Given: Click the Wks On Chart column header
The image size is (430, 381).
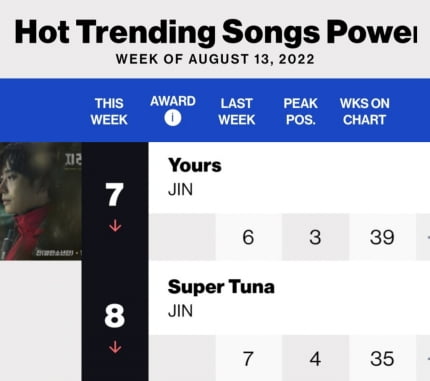Looking at the screenshot, I should click(x=364, y=111).
